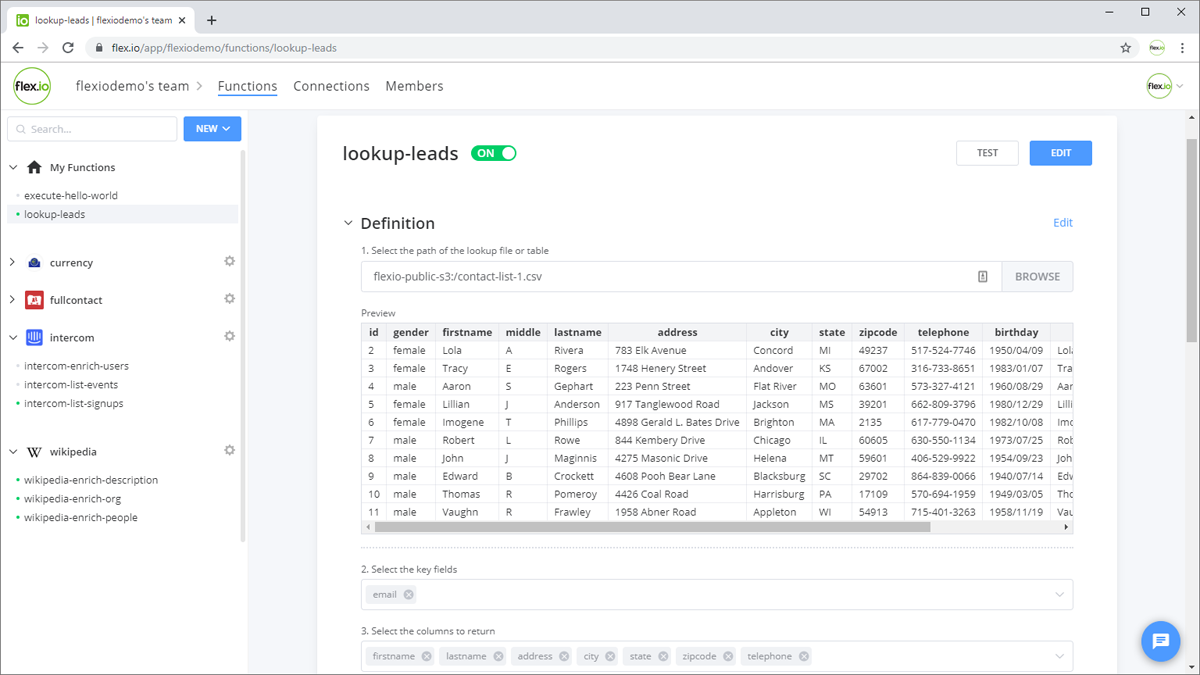Remove the lastname column tag

[x=498, y=656]
